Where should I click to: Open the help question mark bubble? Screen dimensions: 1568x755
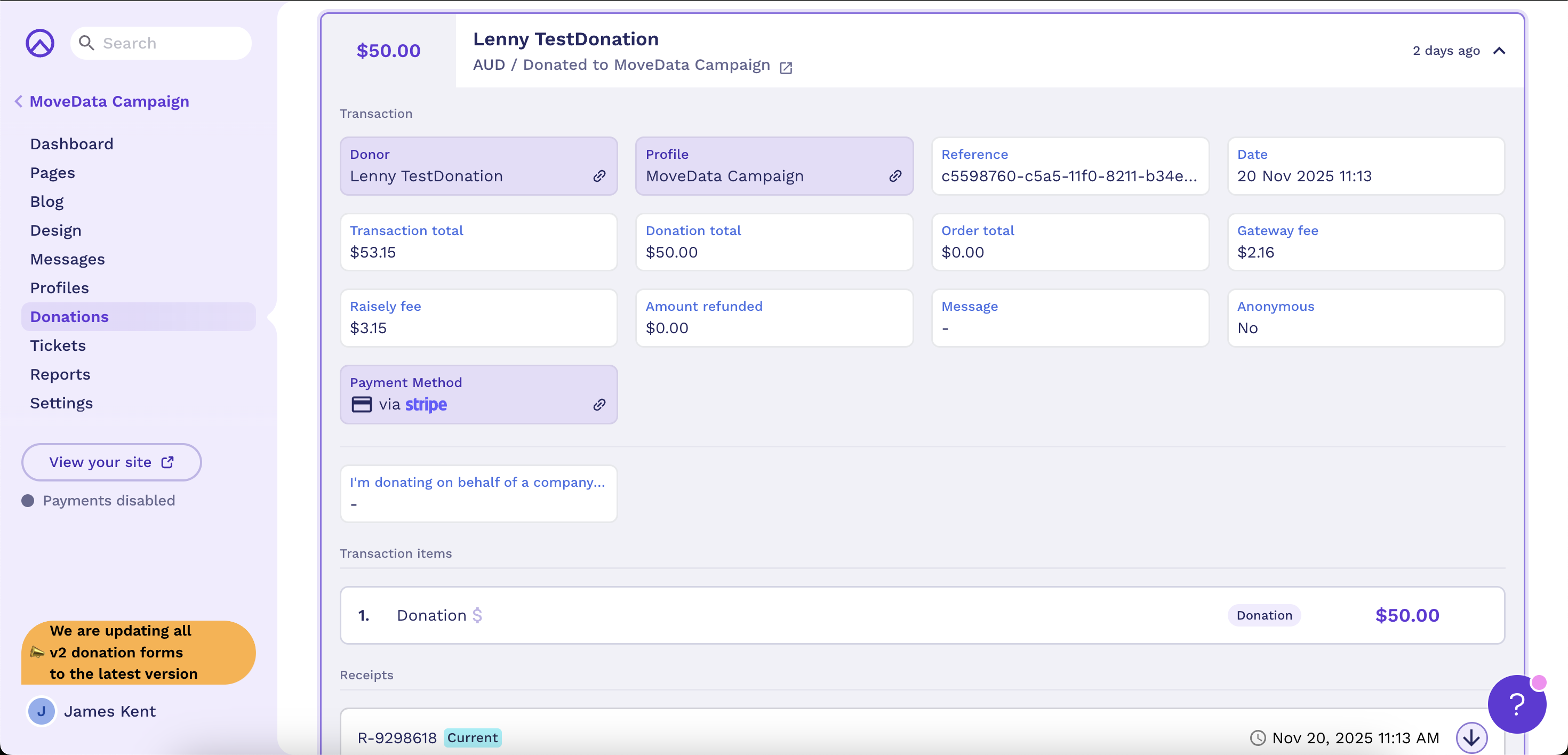tap(1516, 704)
